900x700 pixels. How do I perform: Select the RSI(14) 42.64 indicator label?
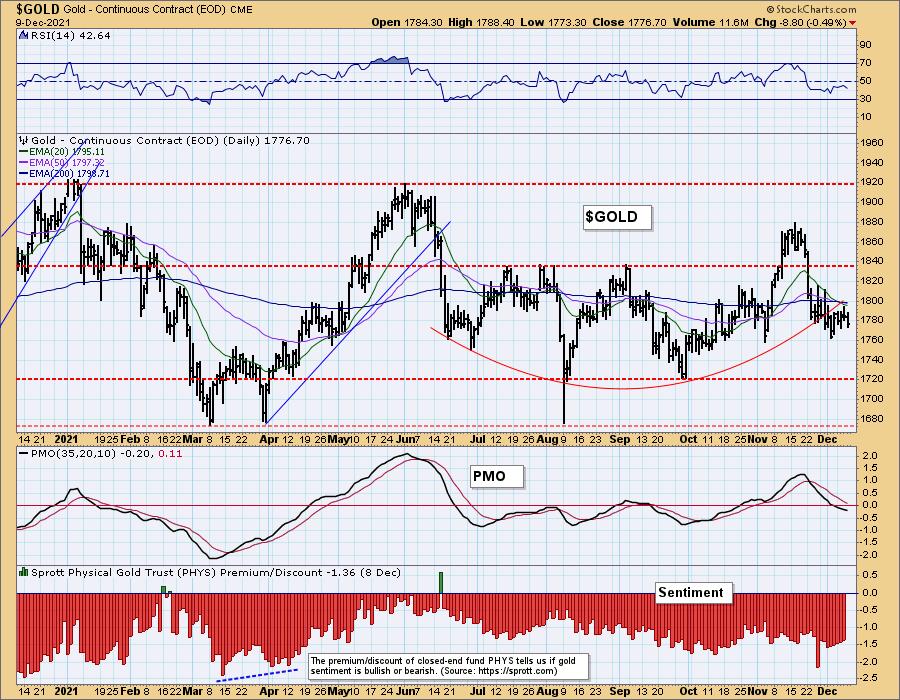pyautogui.click(x=69, y=36)
